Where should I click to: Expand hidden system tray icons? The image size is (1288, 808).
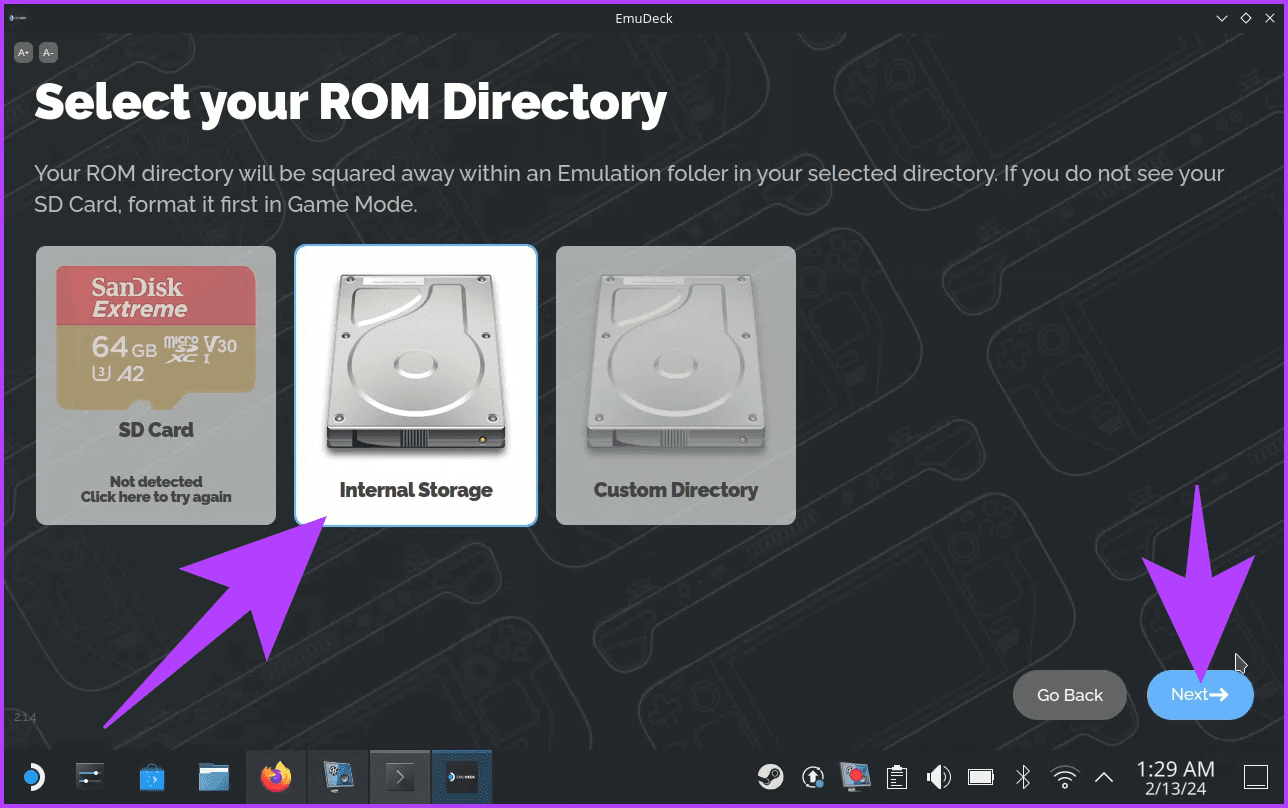point(1104,777)
